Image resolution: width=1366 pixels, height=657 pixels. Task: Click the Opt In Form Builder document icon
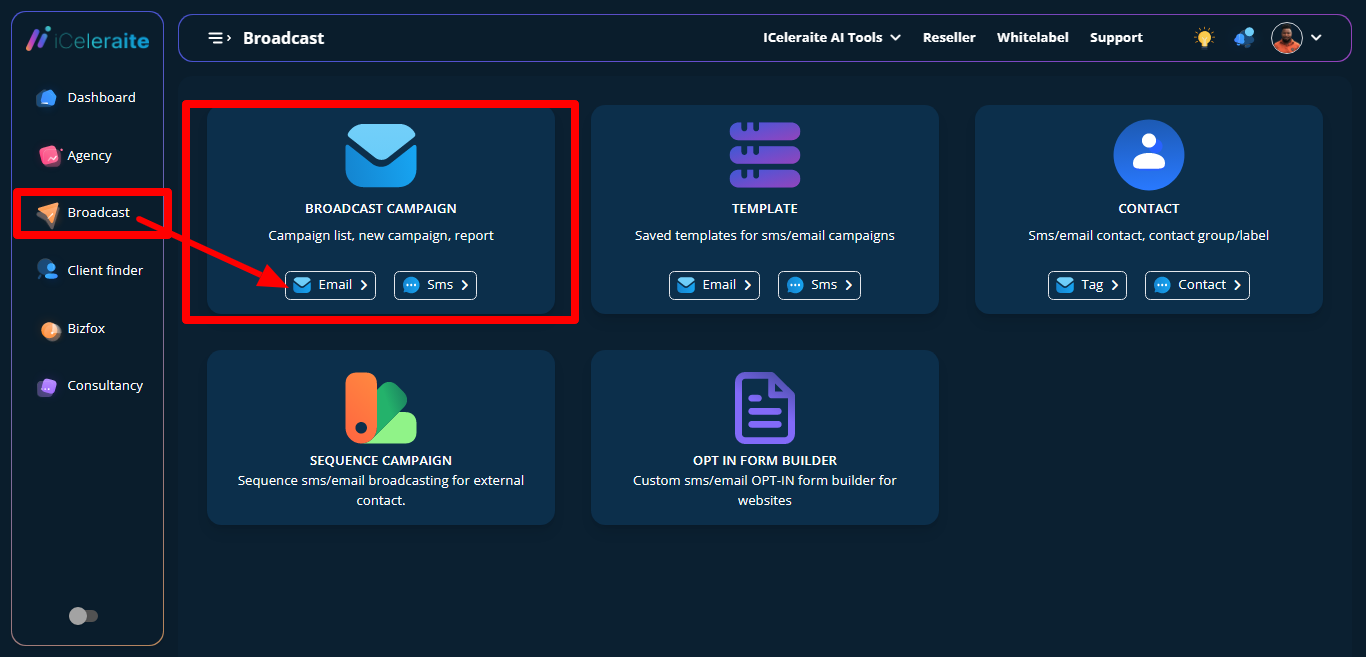[764, 408]
